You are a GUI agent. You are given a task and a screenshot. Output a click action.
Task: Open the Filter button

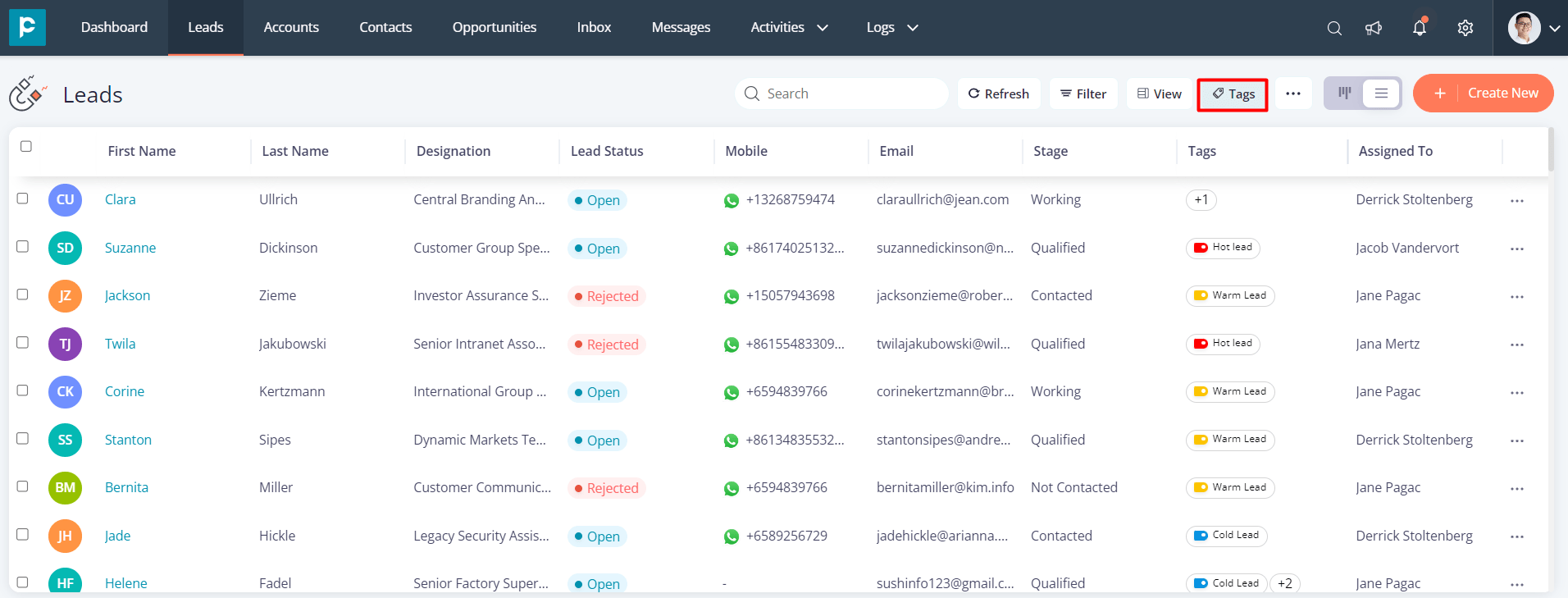(1083, 94)
